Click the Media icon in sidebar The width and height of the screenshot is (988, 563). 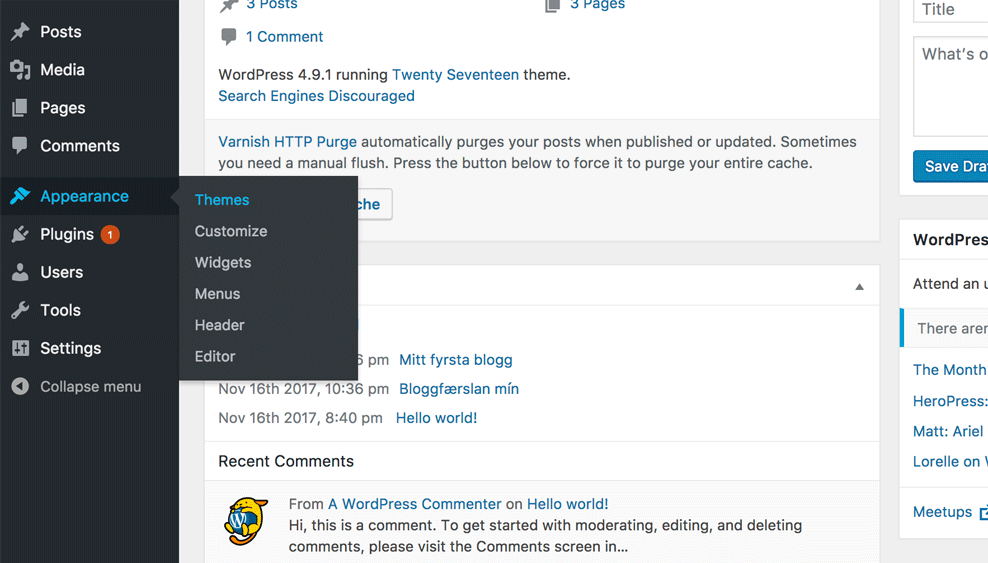click(20, 70)
